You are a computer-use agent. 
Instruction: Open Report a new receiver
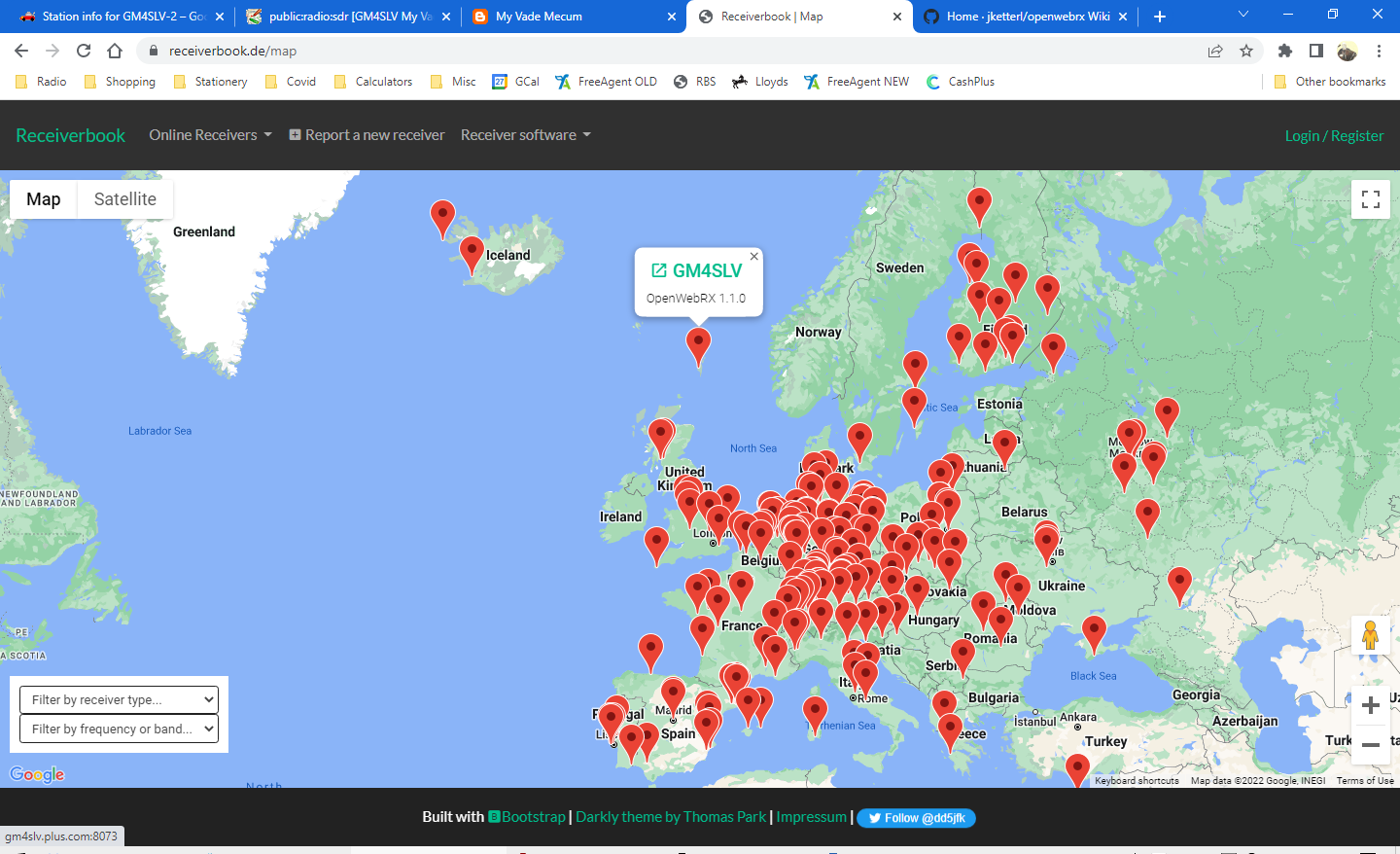367,135
